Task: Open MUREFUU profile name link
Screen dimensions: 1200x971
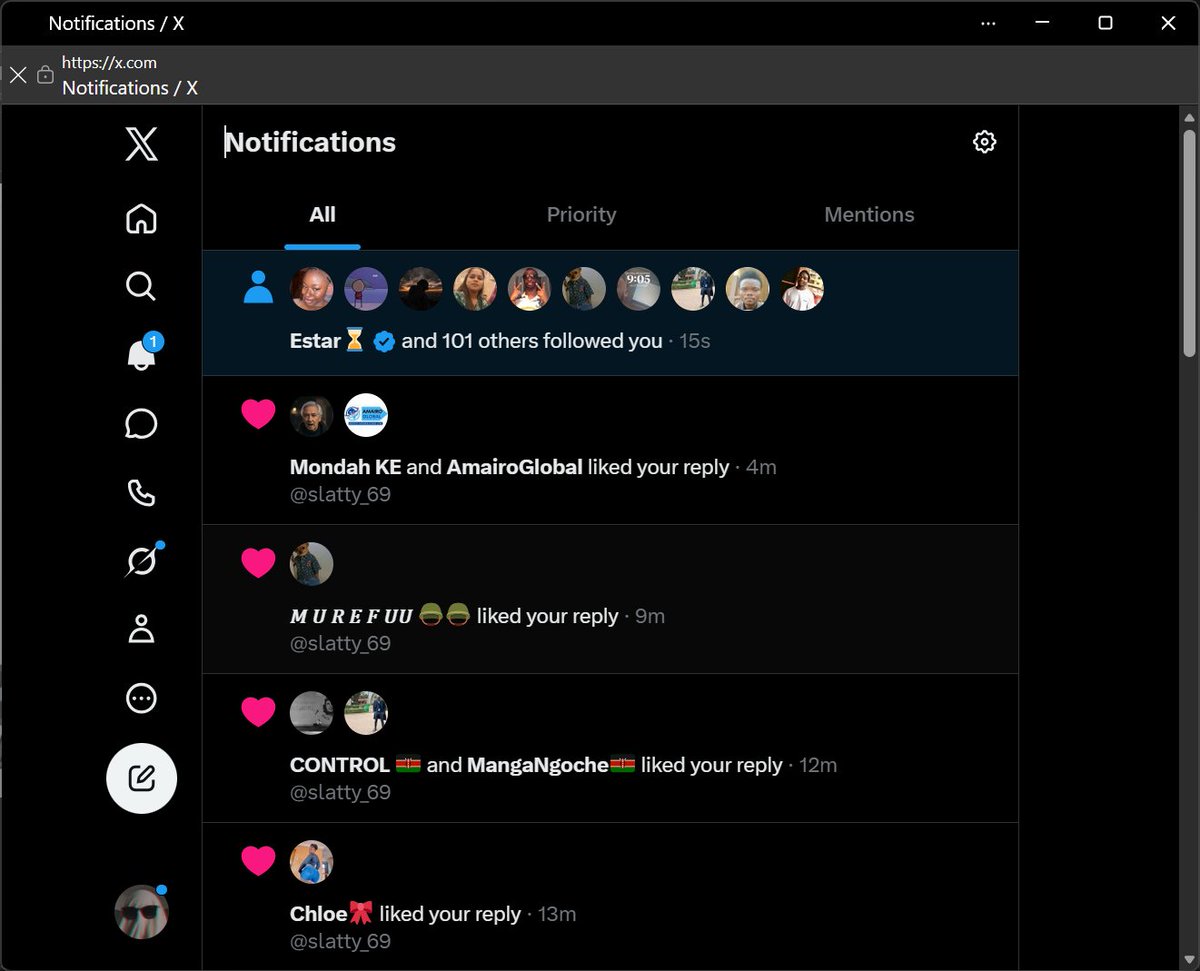Action: [351, 616]
